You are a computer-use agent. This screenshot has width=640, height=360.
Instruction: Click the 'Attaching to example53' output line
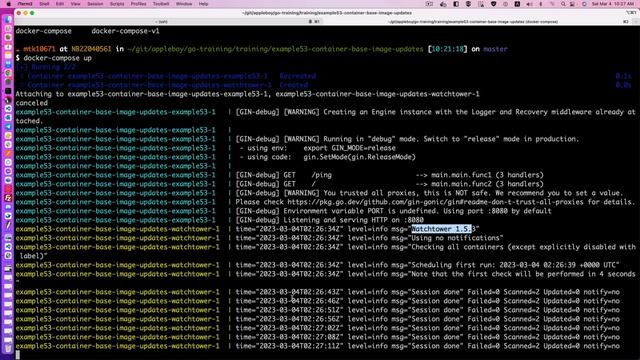coord(247,94)
